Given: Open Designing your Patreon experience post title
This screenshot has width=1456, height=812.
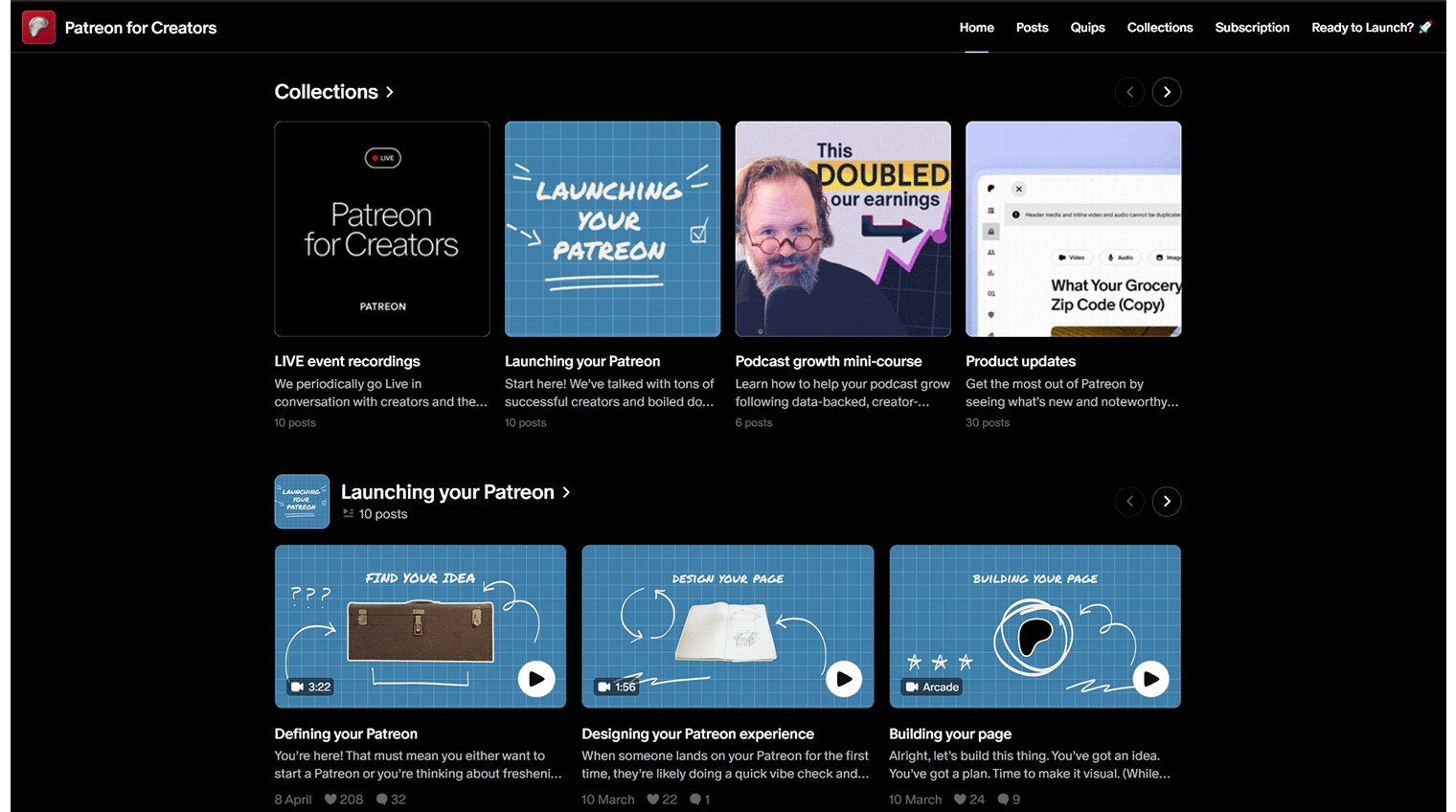Looking at the screenshot, I should [x=697, y=733].
